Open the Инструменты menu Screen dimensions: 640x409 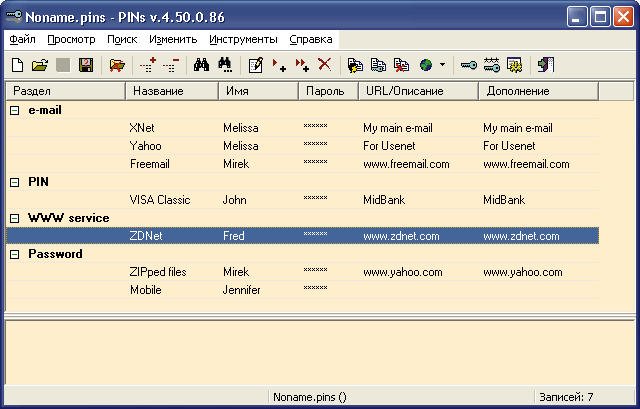243,40
